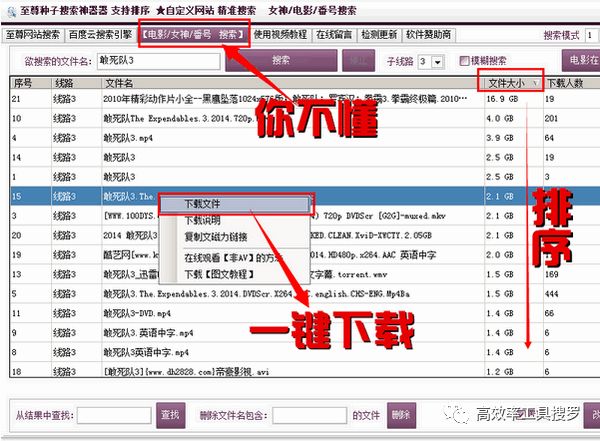This screenshot has height=441, width=600.
Task: Select row with 序号 1
Action: [305, 177]
